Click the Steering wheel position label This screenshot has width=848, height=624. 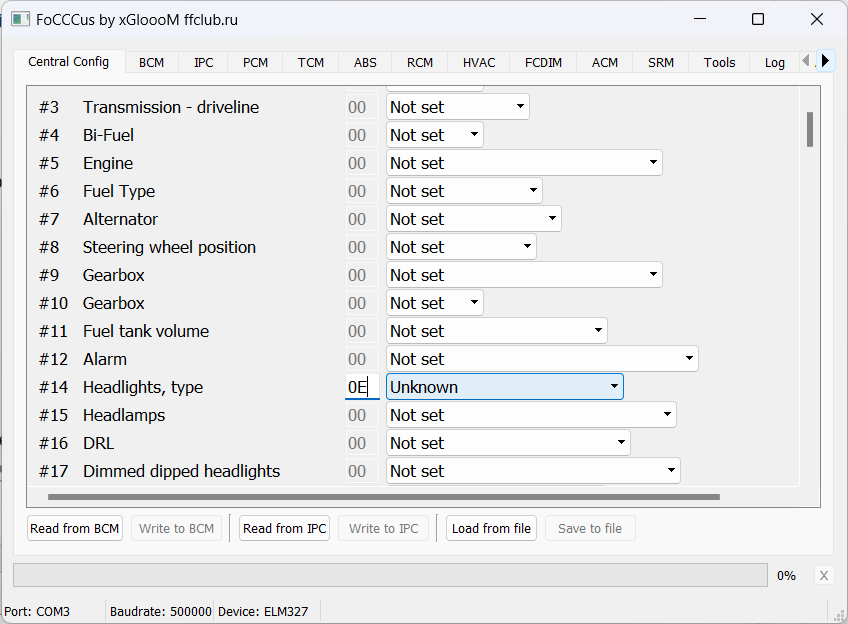click(x=169, y=247)
